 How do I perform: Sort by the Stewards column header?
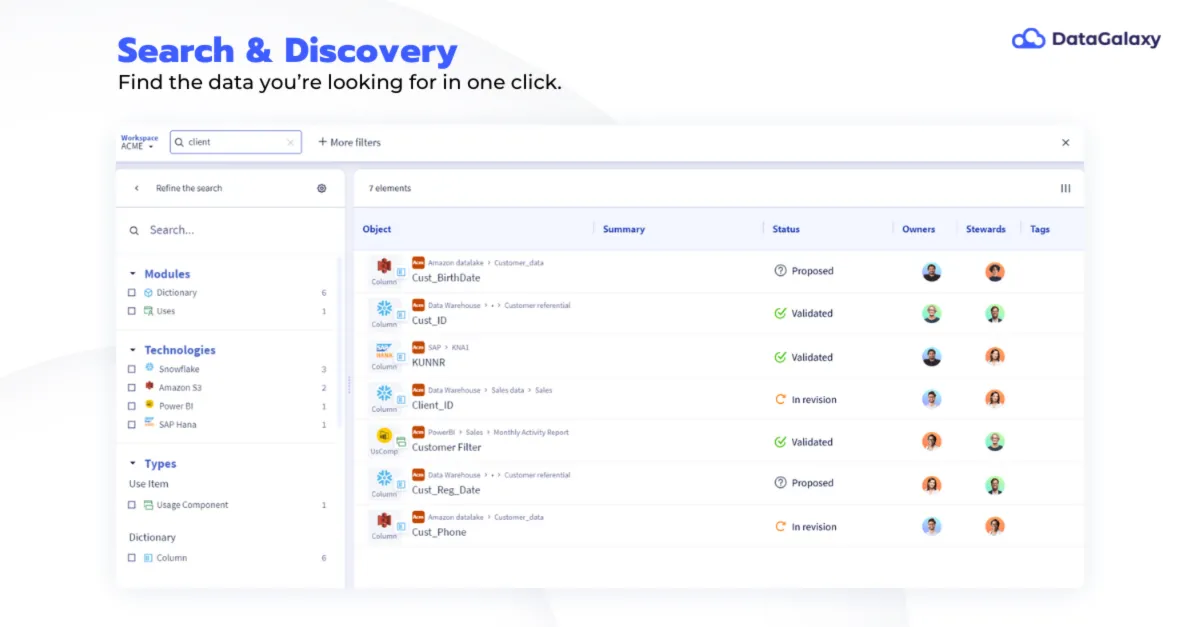tap(986, 229)
